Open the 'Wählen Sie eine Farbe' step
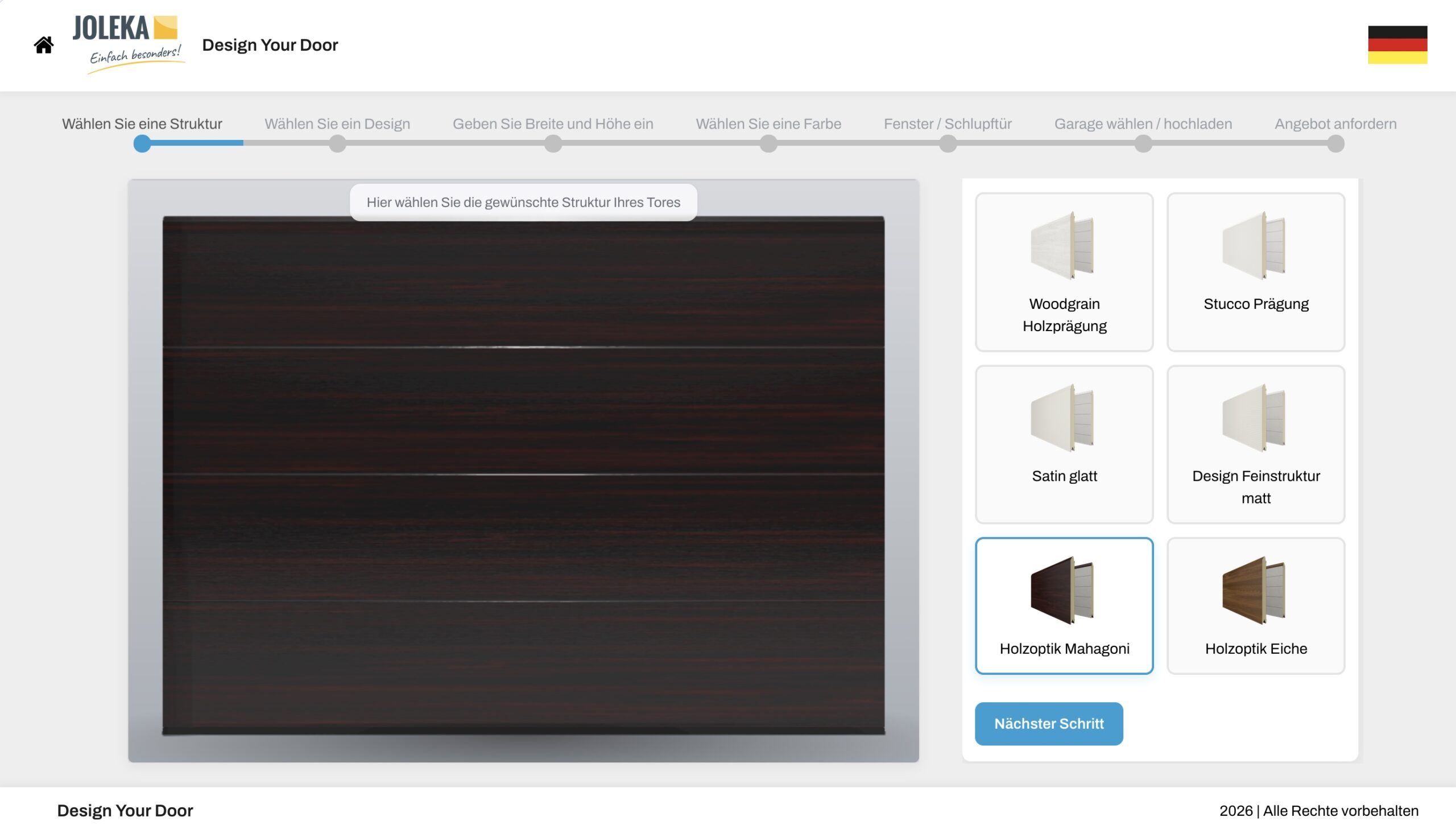The height and width of the screenshot is (829, 1456). pyautogui.click(x=769, y=123)
